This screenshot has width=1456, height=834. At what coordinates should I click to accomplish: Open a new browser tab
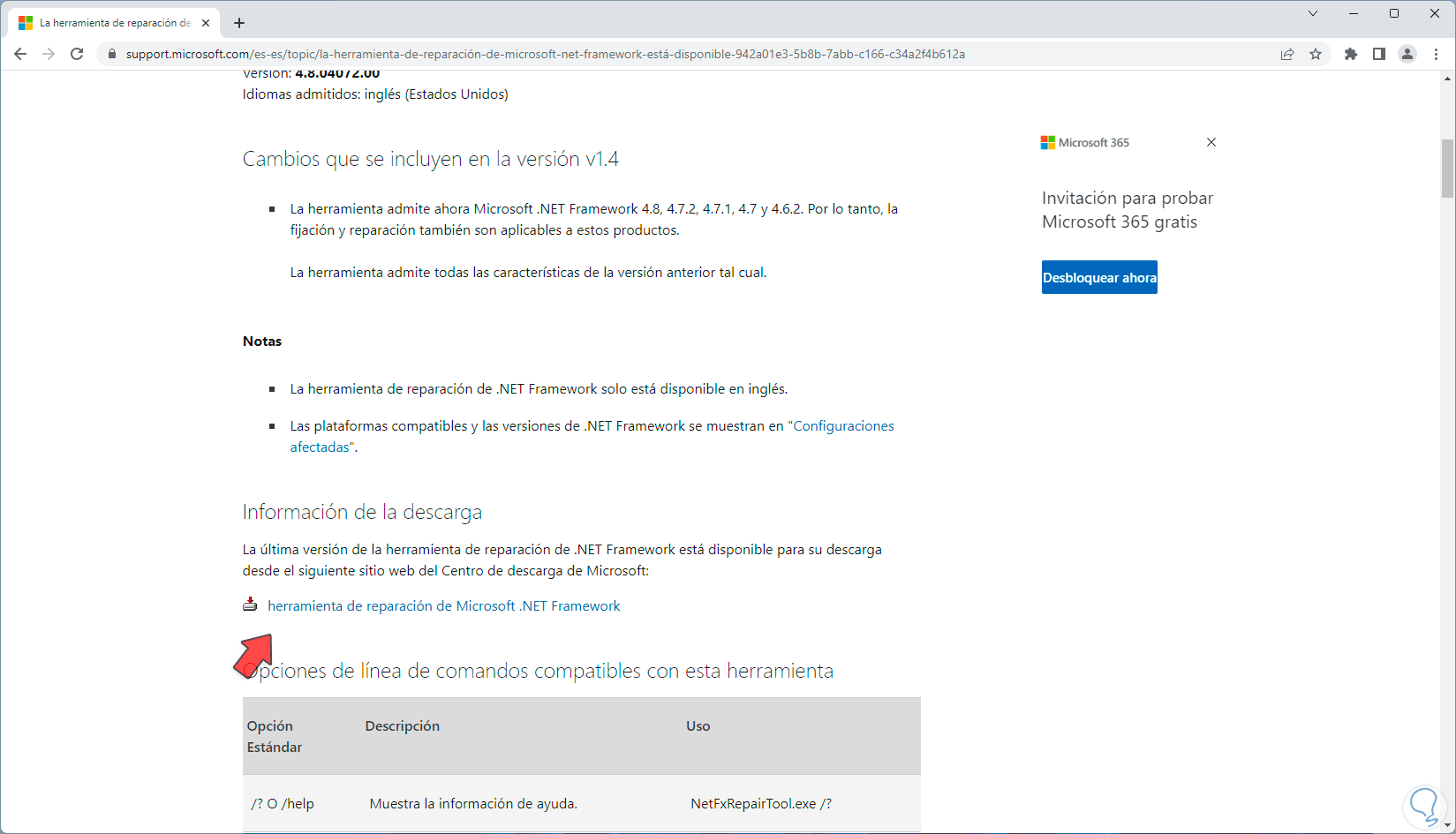click(239, 23)
